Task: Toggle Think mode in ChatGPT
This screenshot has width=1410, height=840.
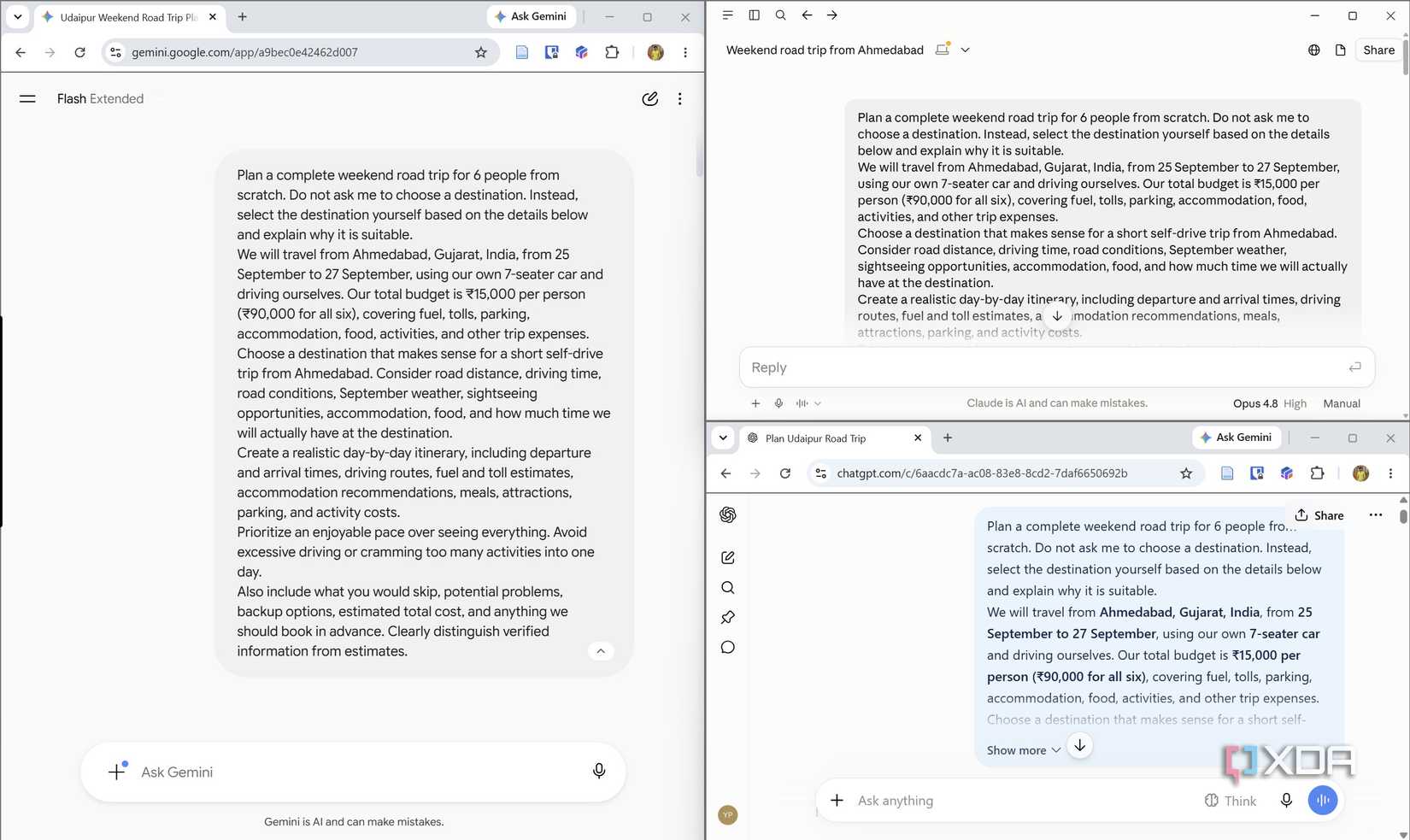Action: 1231,801
